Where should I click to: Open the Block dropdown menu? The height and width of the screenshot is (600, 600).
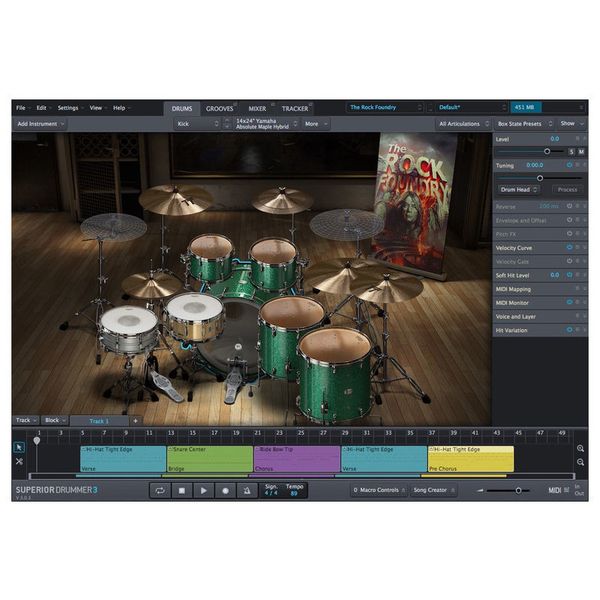tap(55, 421)
